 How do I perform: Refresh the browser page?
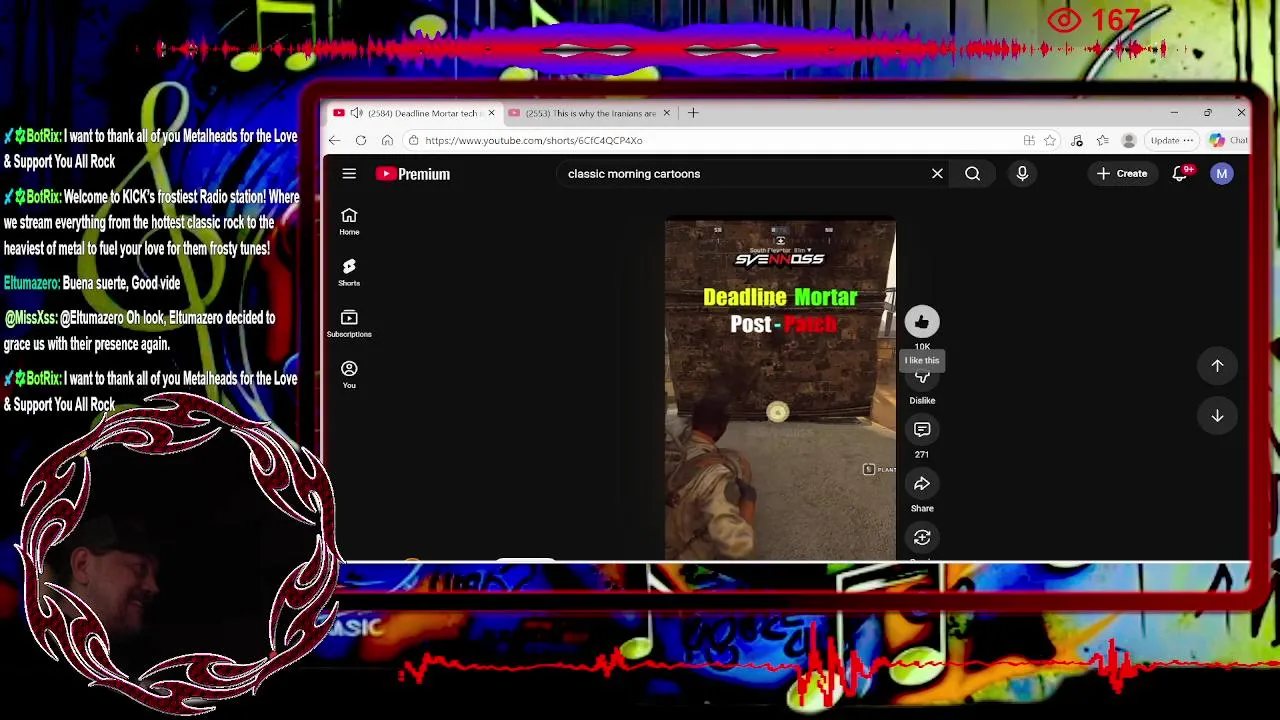click(x=361, y=141)
